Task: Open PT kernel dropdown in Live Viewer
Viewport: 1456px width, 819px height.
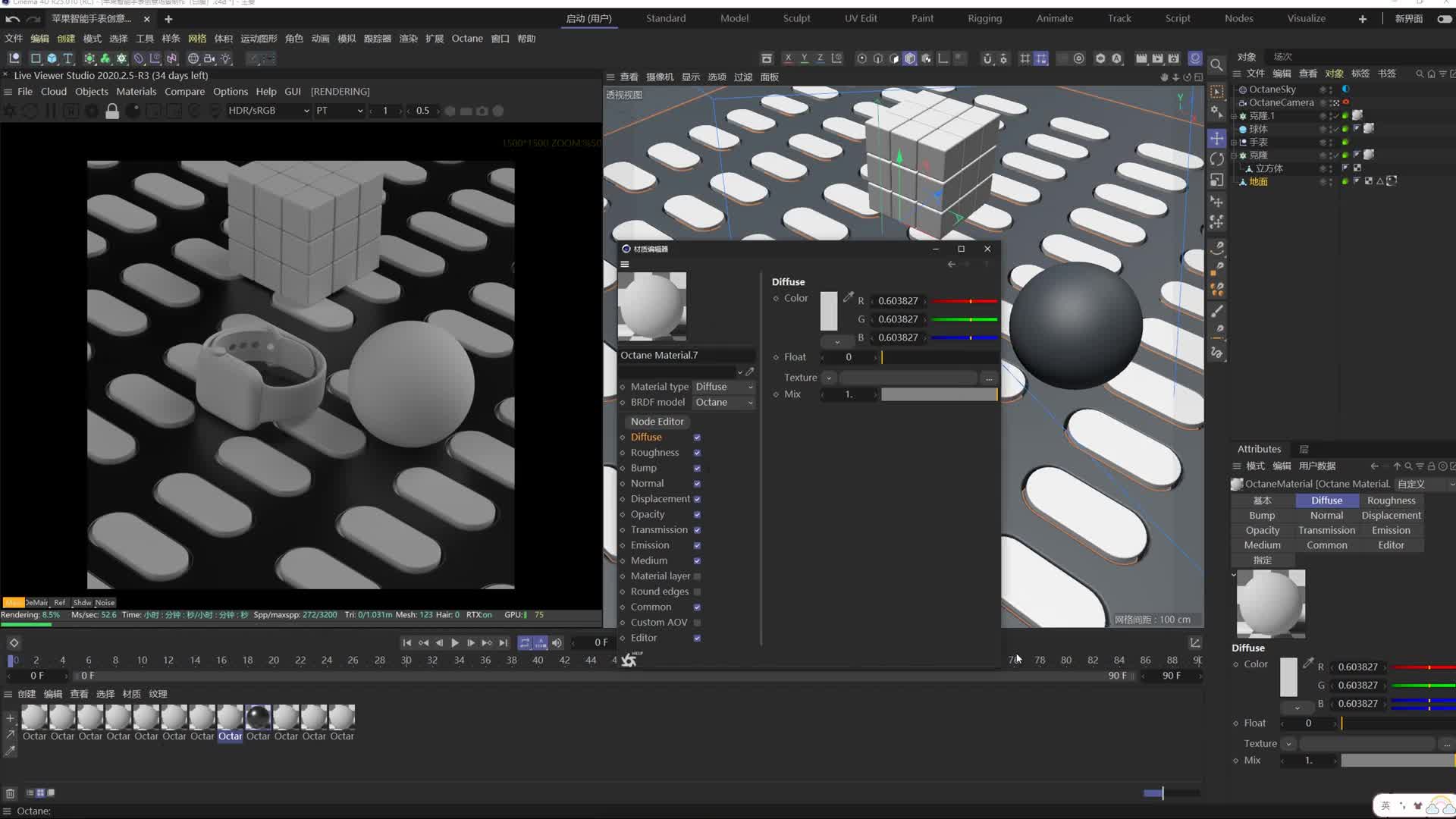Action: pyautogui.click(x=339, y=111)
